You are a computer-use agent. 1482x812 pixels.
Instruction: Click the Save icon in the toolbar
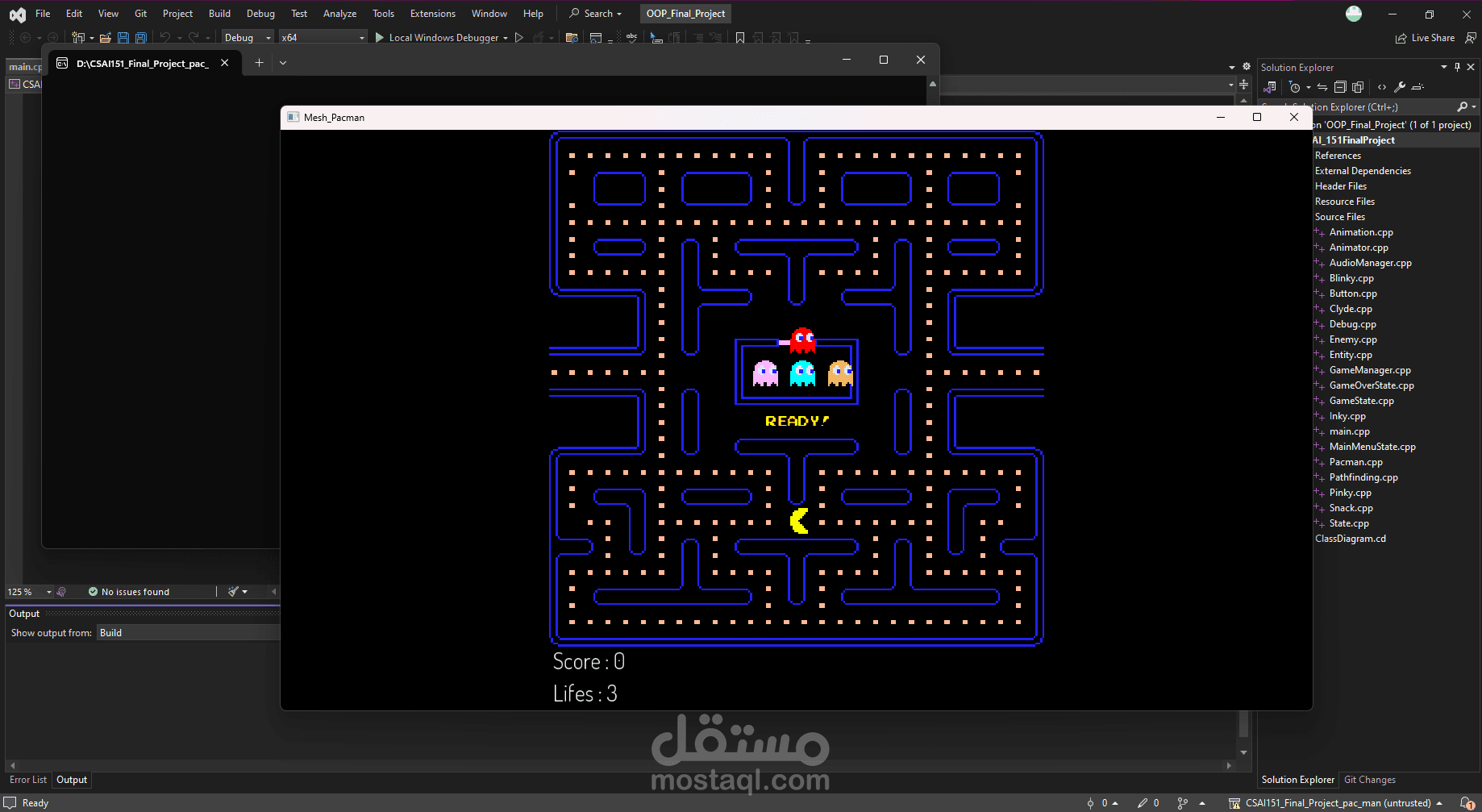tap(123, 38)
